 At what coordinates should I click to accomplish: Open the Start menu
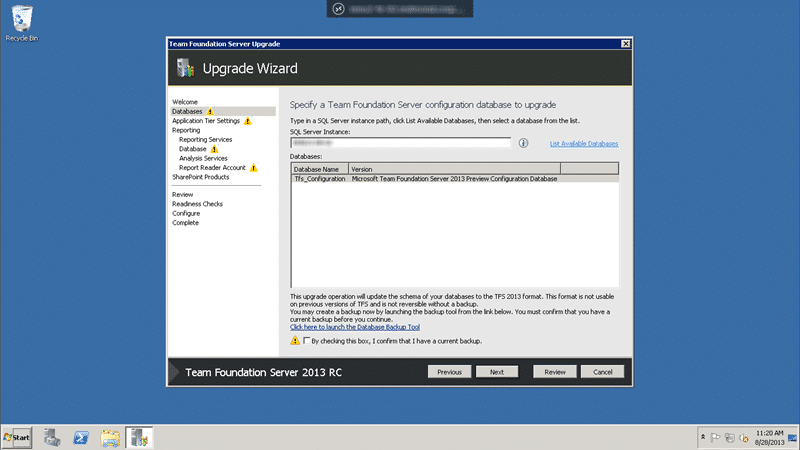(17, 438)
